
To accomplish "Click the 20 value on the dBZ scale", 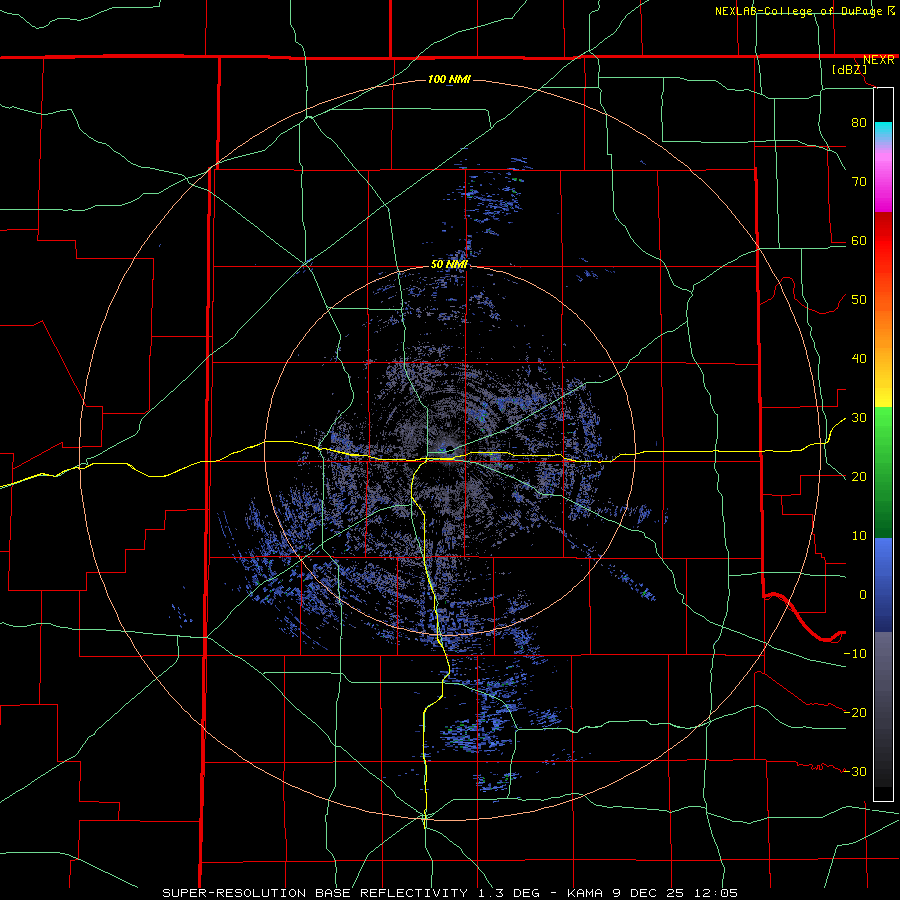I will coord(859,477).
